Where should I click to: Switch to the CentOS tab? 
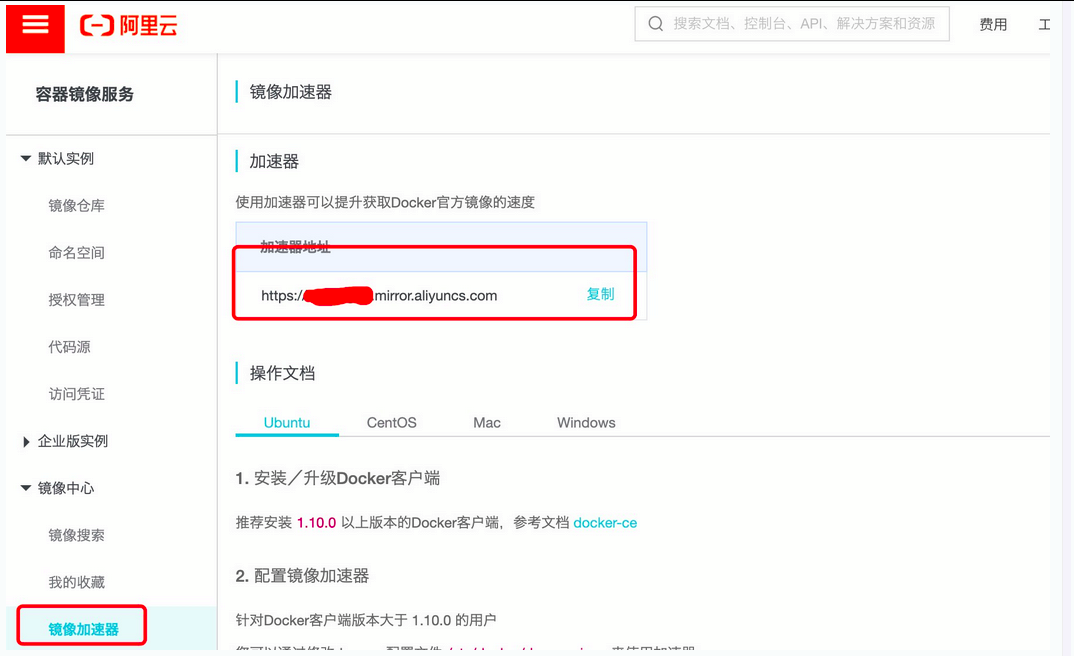pos(392,422)
